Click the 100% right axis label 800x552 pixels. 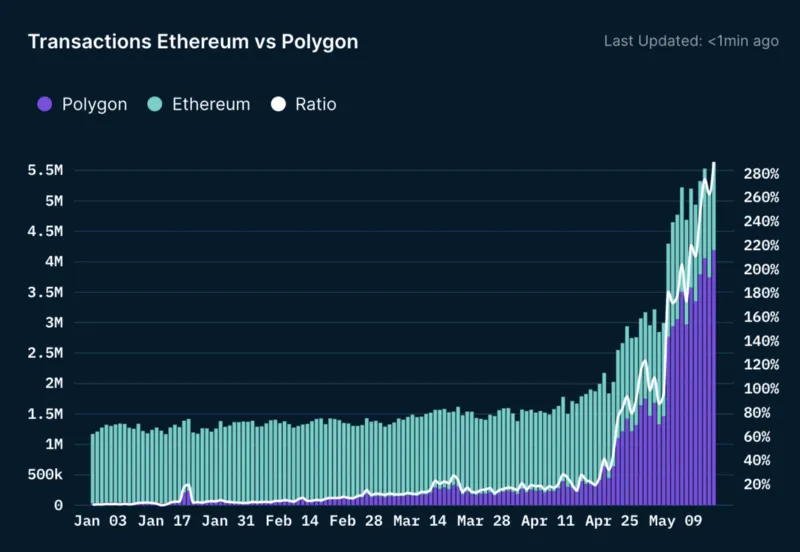coord(761,389)
